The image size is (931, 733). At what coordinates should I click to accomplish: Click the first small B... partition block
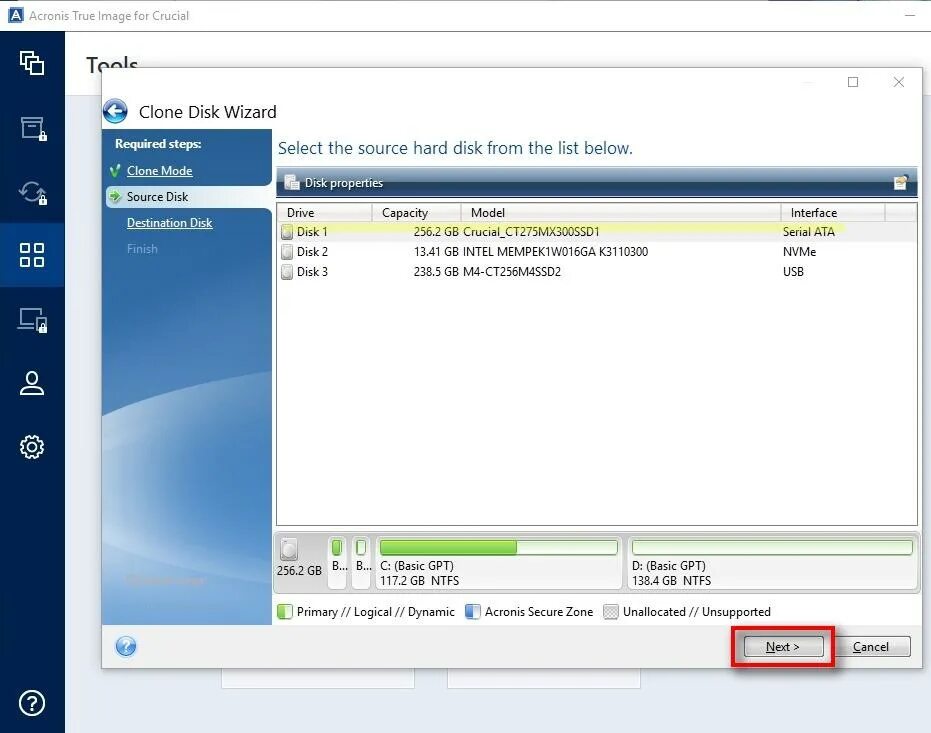[337, 563]
